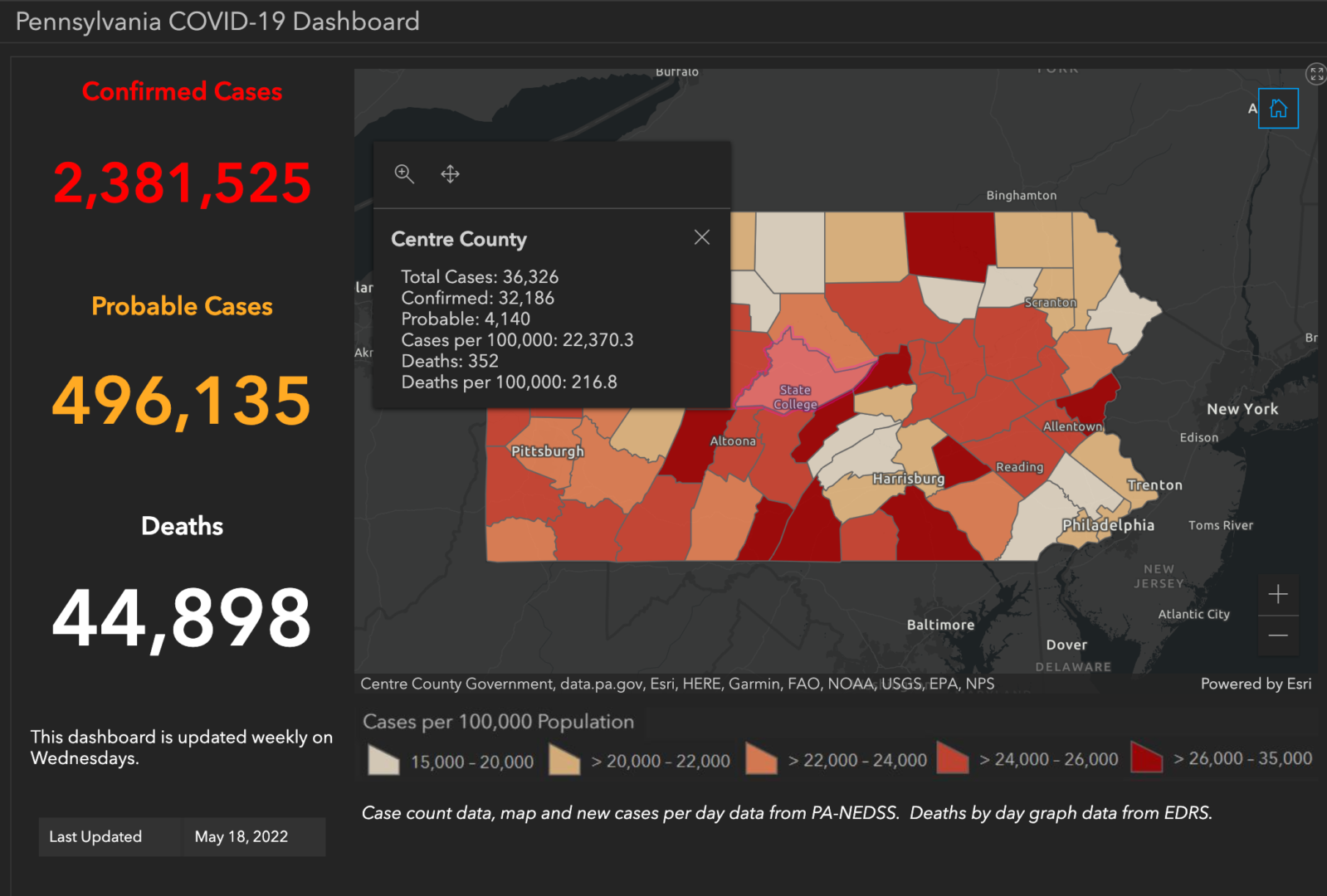
Task: Click the Centre County popup title
Action: 459,239
